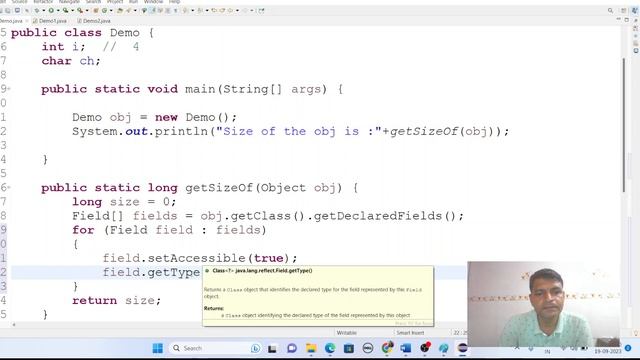The height and width of the screenshot is (360, 640).
Task: Switch to the Java perspective icon
Action: point(634,11)
